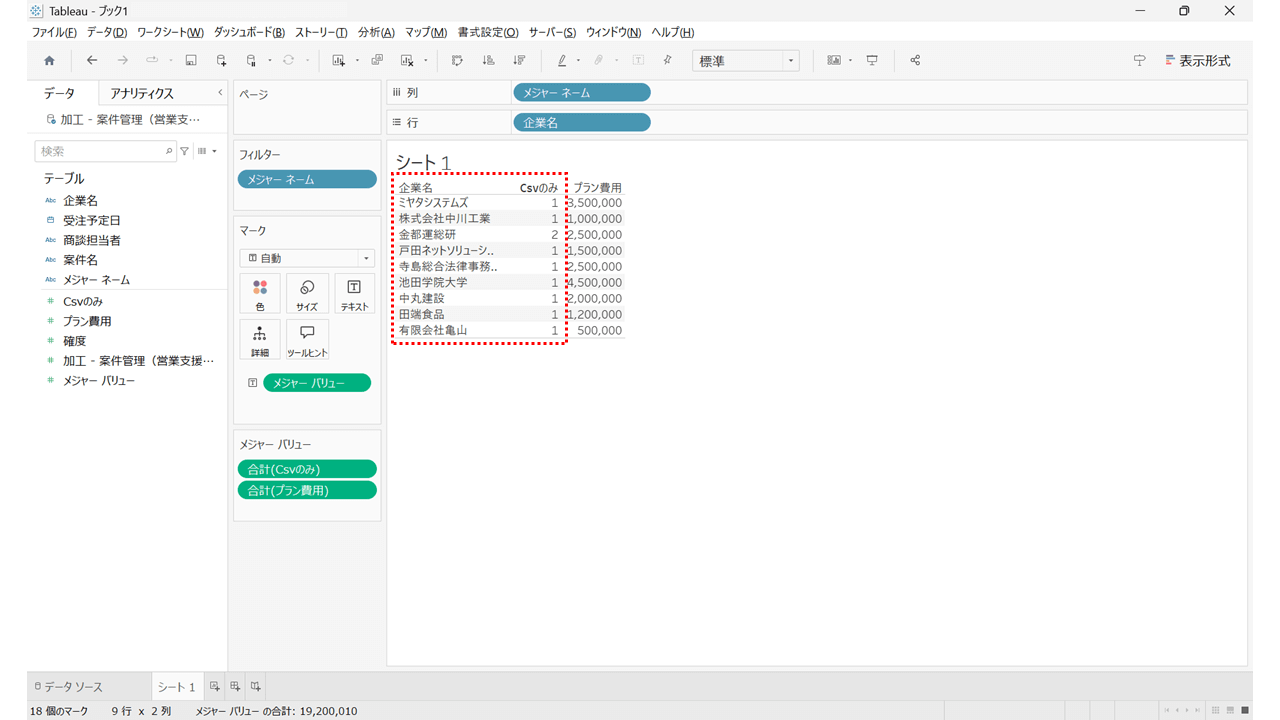Click the sort ascending toolbar icon

tap(488, 61)
